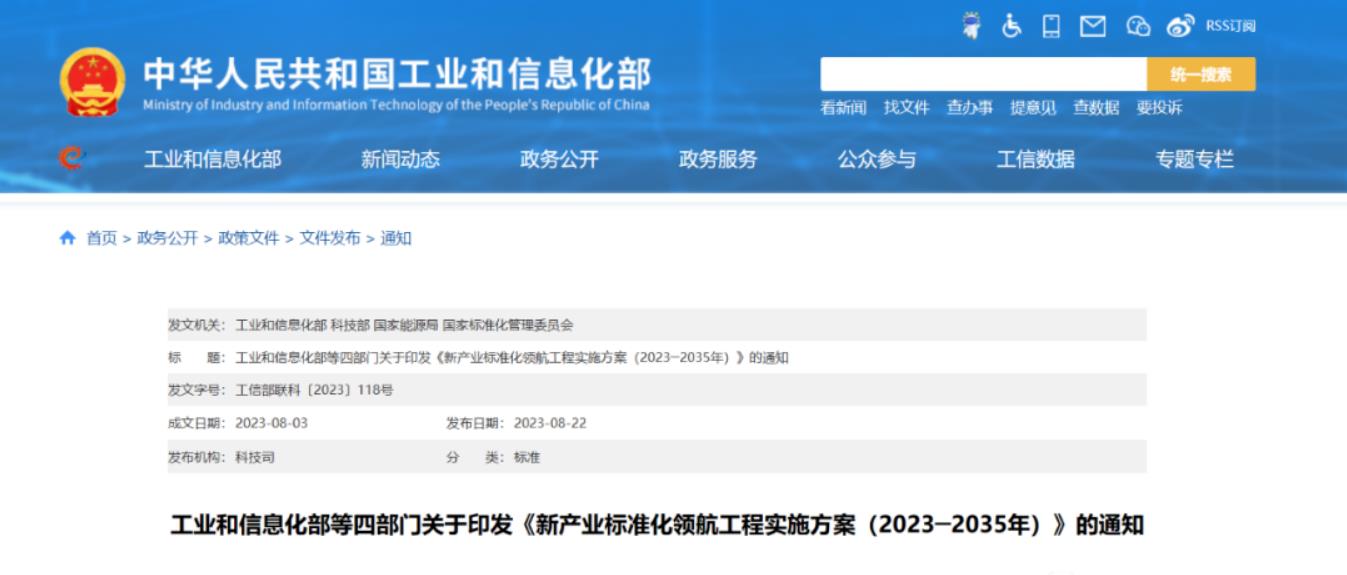Screen dimensions: 1347x575
Task: Select the 找文件 quick link
Action: point(907,108)
